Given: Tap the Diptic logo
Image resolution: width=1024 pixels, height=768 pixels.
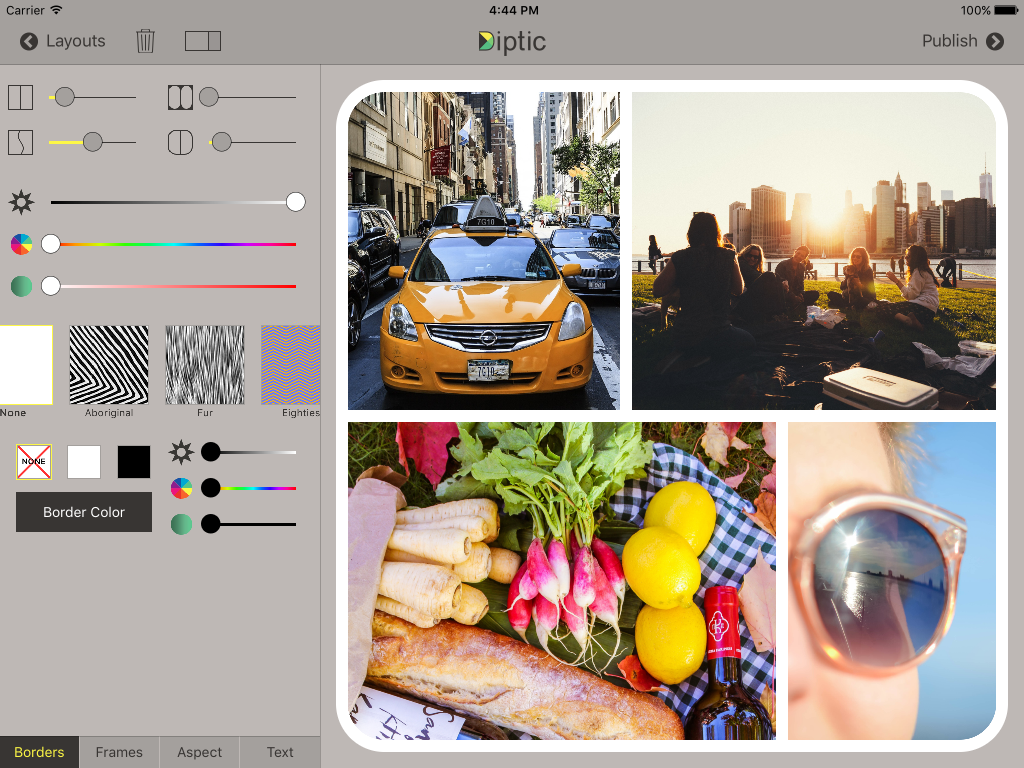Looking at the screenshot, I should pyautogui.click(x=511, y=42).
